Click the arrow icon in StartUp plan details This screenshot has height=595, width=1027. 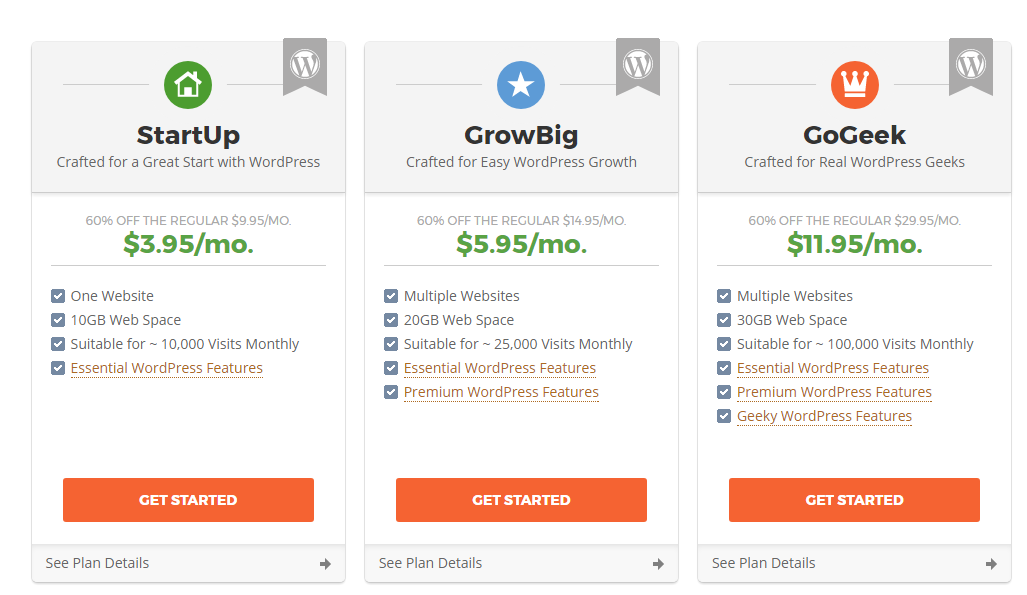(x=326, y=564)
